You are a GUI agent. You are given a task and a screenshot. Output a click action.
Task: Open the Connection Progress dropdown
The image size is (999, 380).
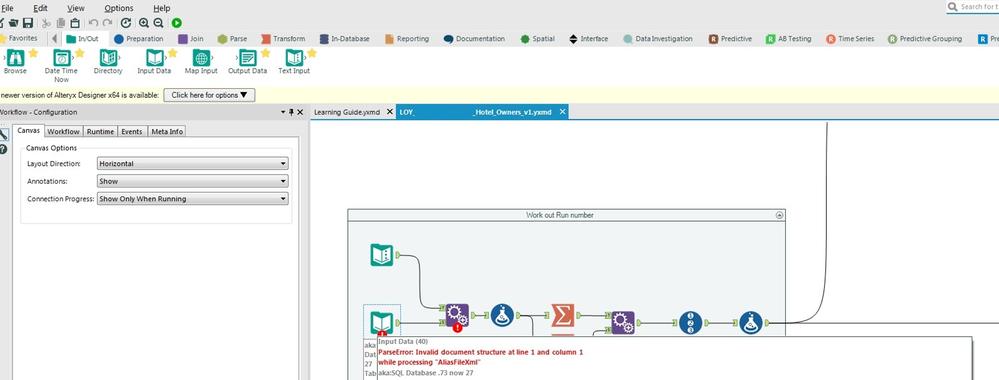pyautogui.click(x=192, y=199)
